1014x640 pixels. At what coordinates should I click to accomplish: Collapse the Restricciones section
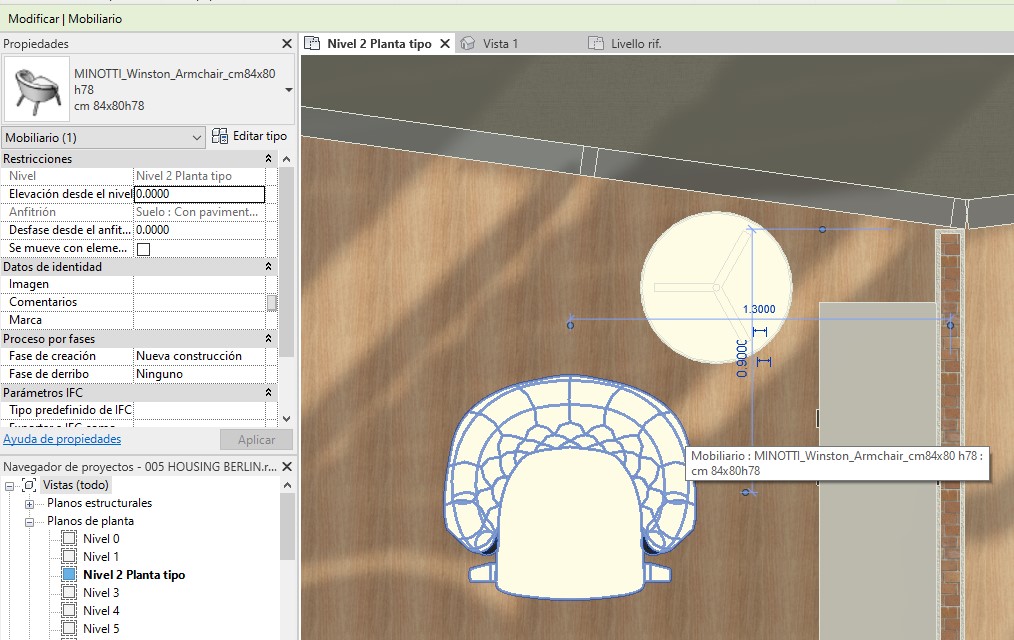tap(268, 159)
